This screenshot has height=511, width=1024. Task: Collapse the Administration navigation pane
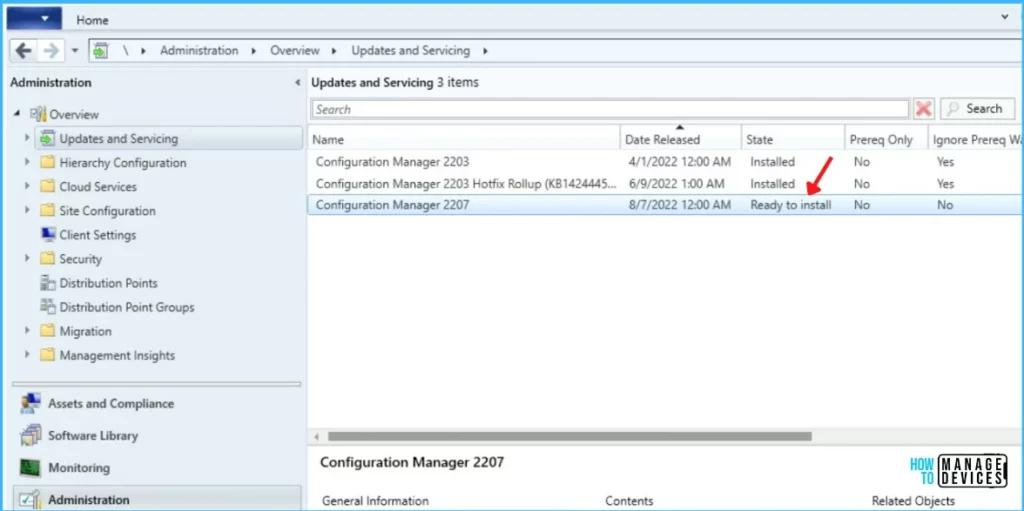[297, 83]
